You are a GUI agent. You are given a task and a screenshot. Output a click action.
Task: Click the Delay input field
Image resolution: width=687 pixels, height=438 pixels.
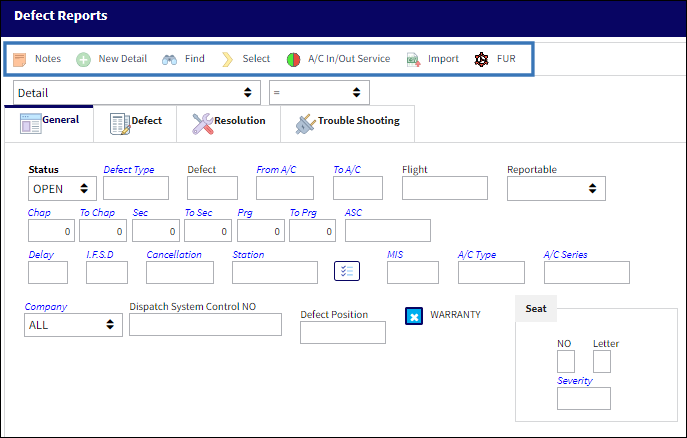pos(48,272)
